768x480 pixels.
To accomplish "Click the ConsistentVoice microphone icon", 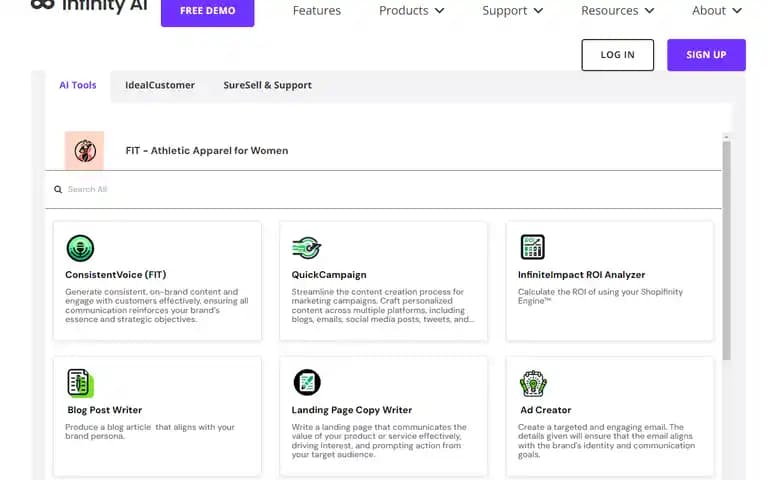I will point(80,248).
